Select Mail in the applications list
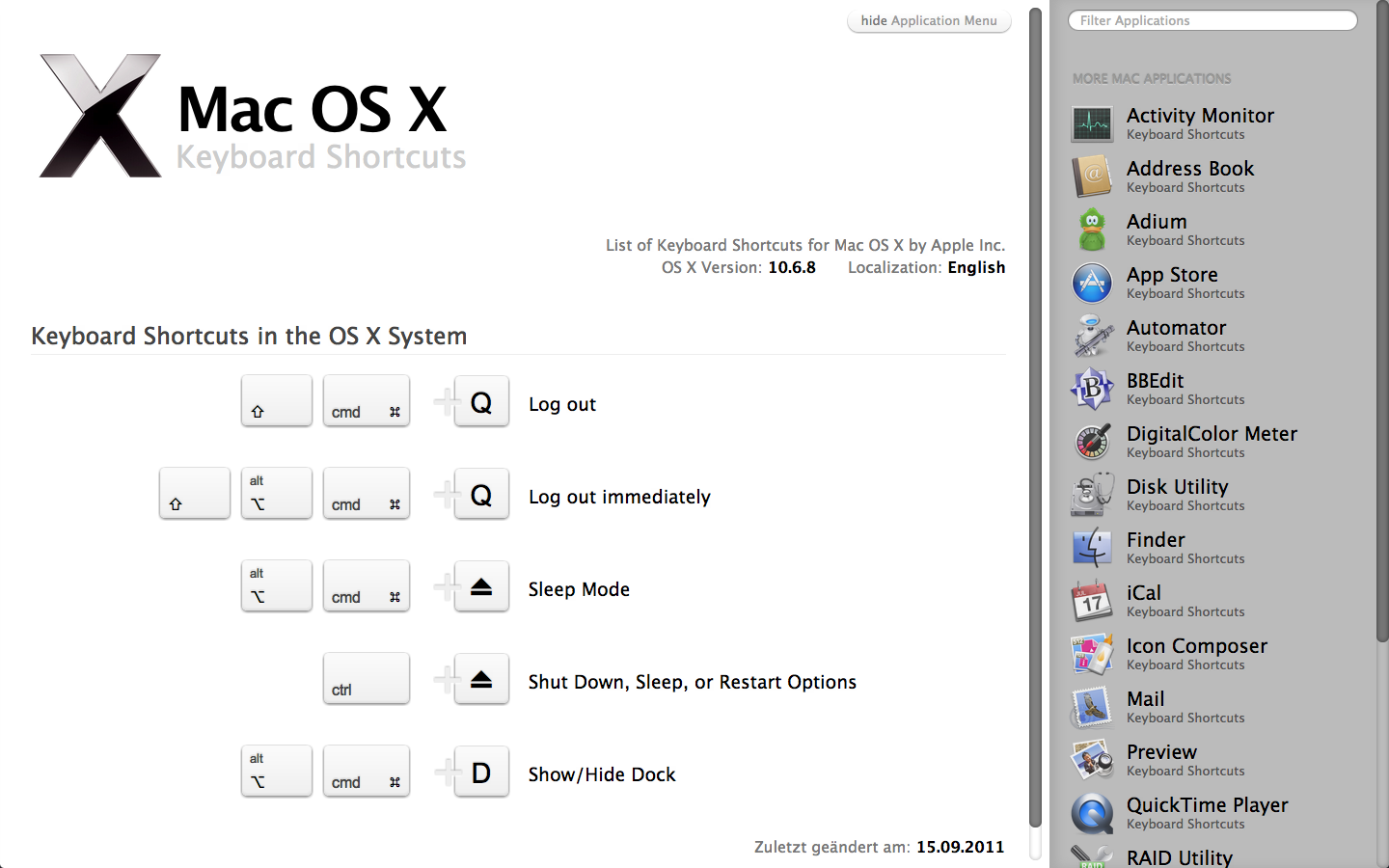1389x868 pixels. pos(1185,707)
